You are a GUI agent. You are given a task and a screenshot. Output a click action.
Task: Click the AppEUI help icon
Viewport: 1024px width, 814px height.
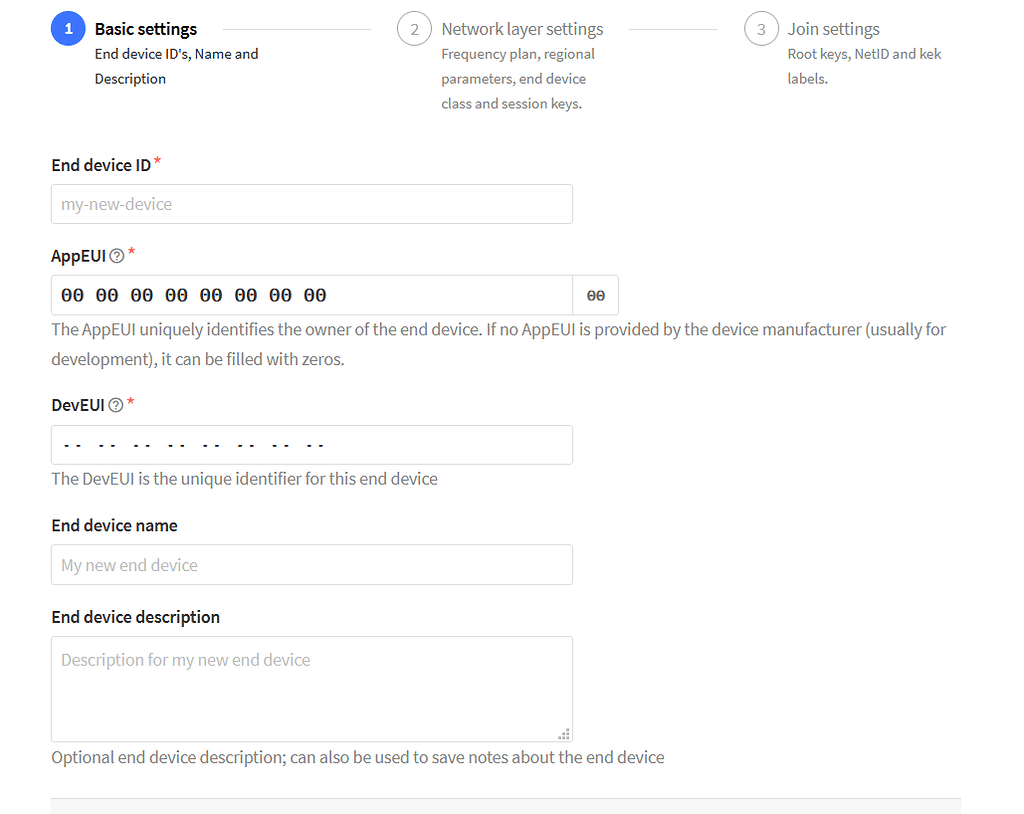[119, 256]
